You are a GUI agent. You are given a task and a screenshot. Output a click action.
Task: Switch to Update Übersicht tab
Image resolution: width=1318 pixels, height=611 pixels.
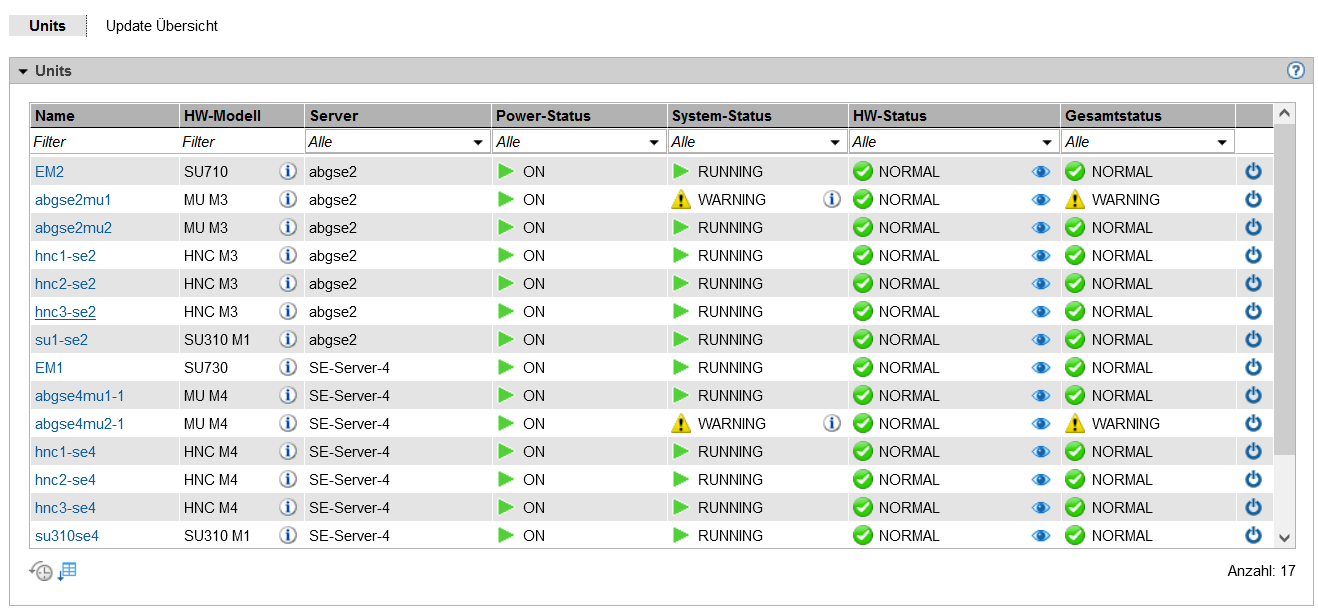pos(162,26)
